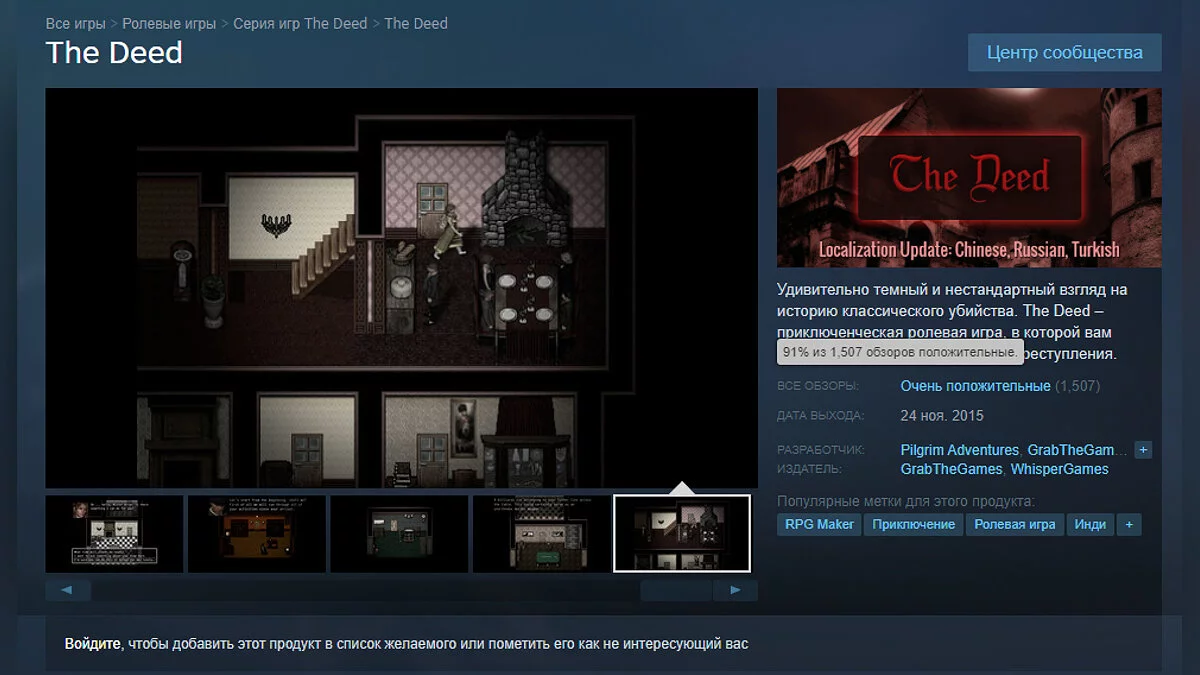This screenshot has width=1200, height=675.
Task: Open 'Серия игр The Deed' breadcrumb
Action: 300,23
